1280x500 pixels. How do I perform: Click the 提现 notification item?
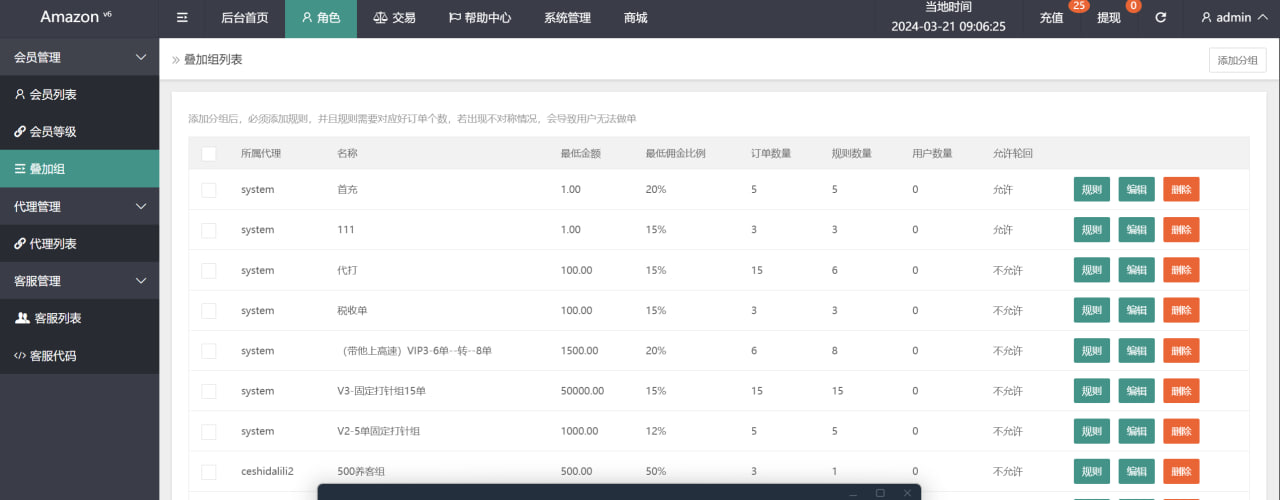pyautogui.click(x=1109, y=18)
